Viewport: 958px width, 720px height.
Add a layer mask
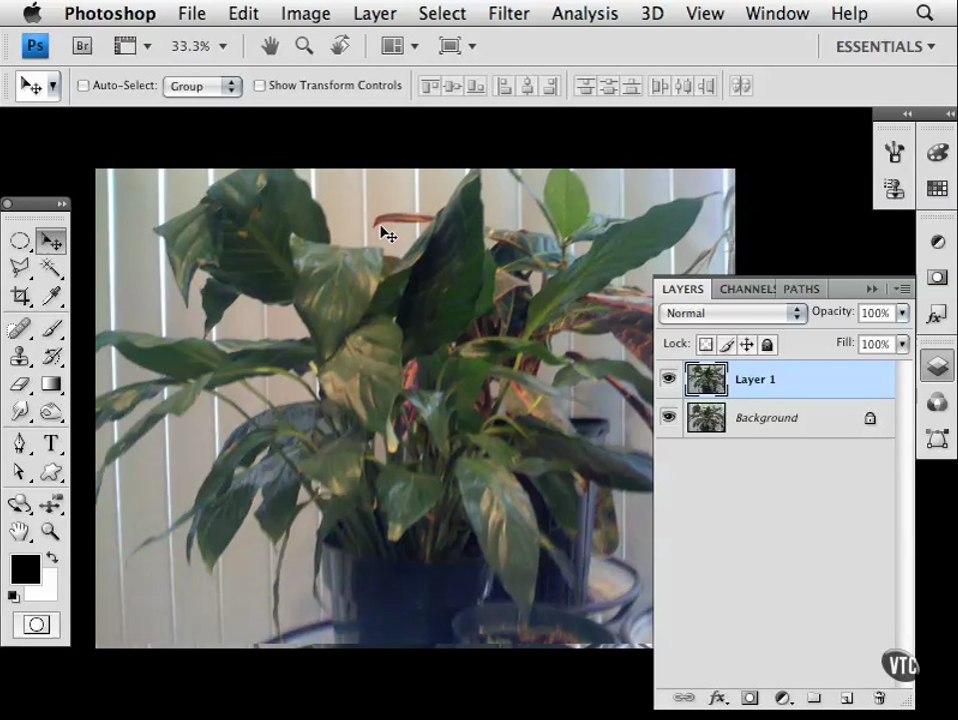750,697
